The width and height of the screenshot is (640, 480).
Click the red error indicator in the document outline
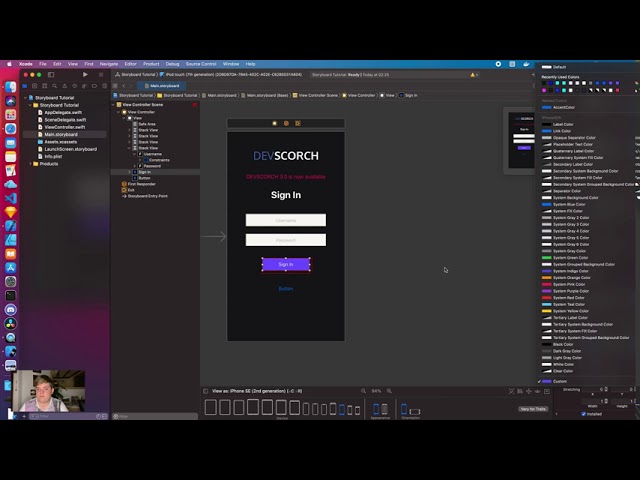pyautogui.click(x=195, y=105)
